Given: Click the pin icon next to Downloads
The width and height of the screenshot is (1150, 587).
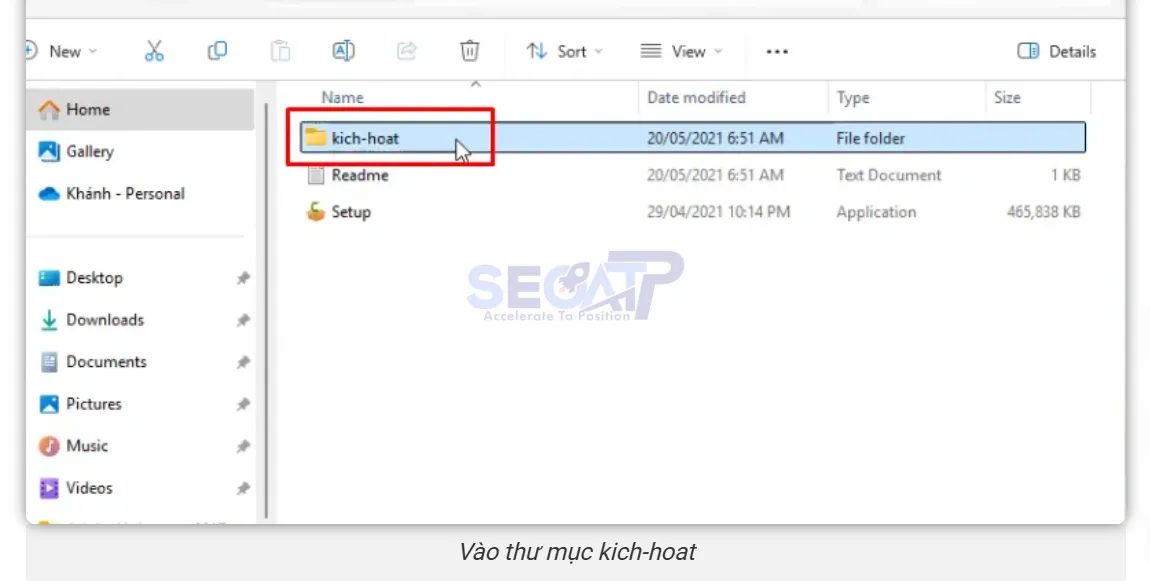Looking at the screenshot, I should [242, 320].
